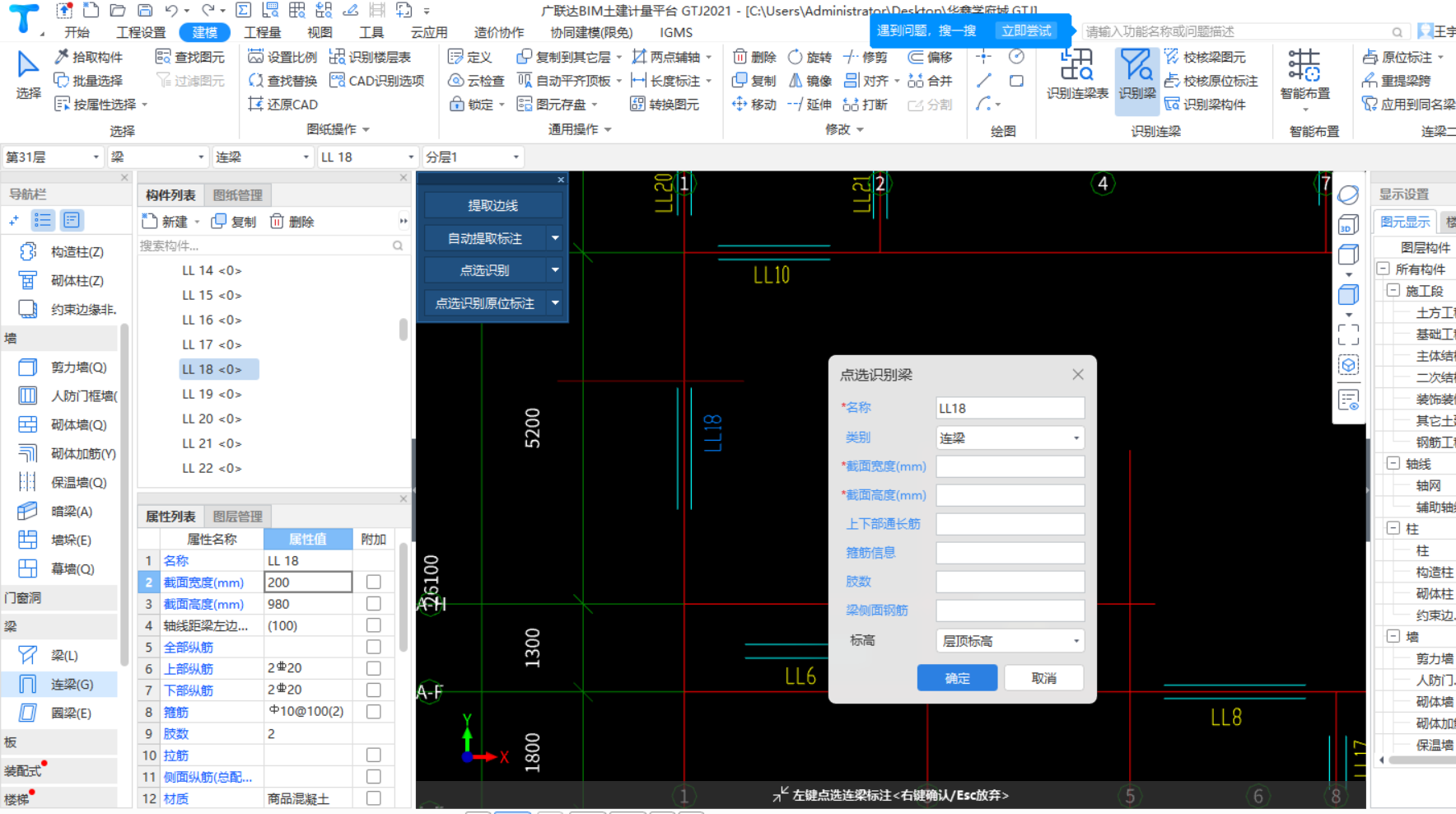
Task: Open 标高 层顶标高 dropdown in dialog
Action: tap(1010, 640)
